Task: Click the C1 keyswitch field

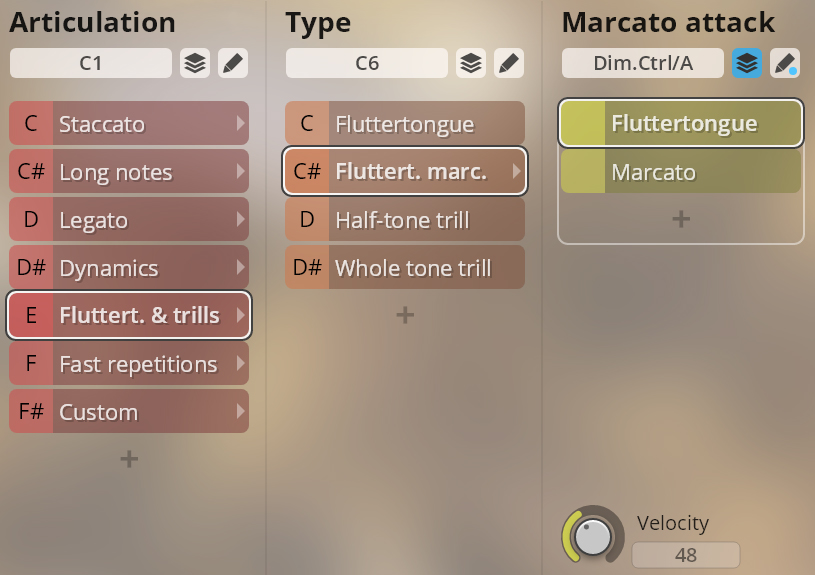Action: click(91, 64)
